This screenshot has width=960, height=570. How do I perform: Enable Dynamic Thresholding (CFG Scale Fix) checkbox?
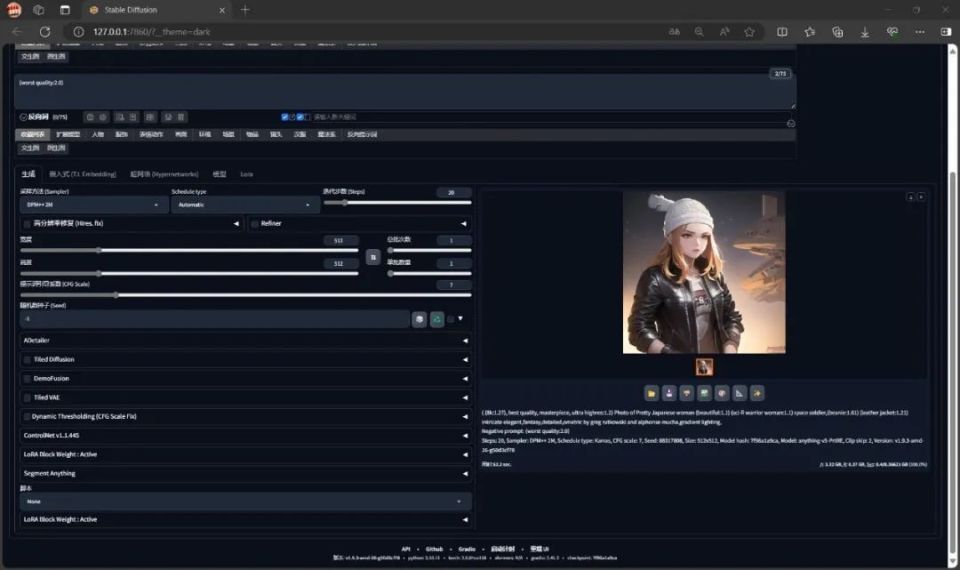[x=27, y=417]
